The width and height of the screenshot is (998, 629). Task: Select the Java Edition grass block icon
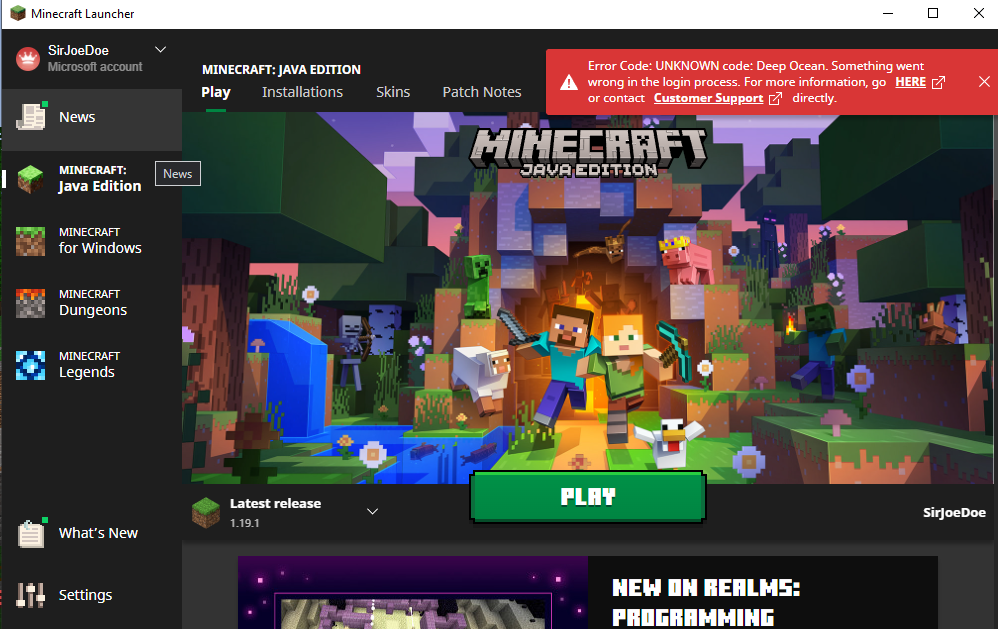click(x=31, y=179)
